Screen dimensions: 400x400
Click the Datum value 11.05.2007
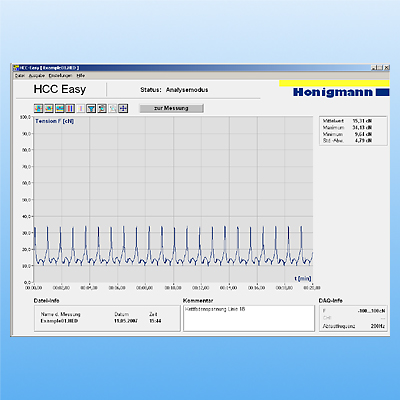tap(126, 321)
